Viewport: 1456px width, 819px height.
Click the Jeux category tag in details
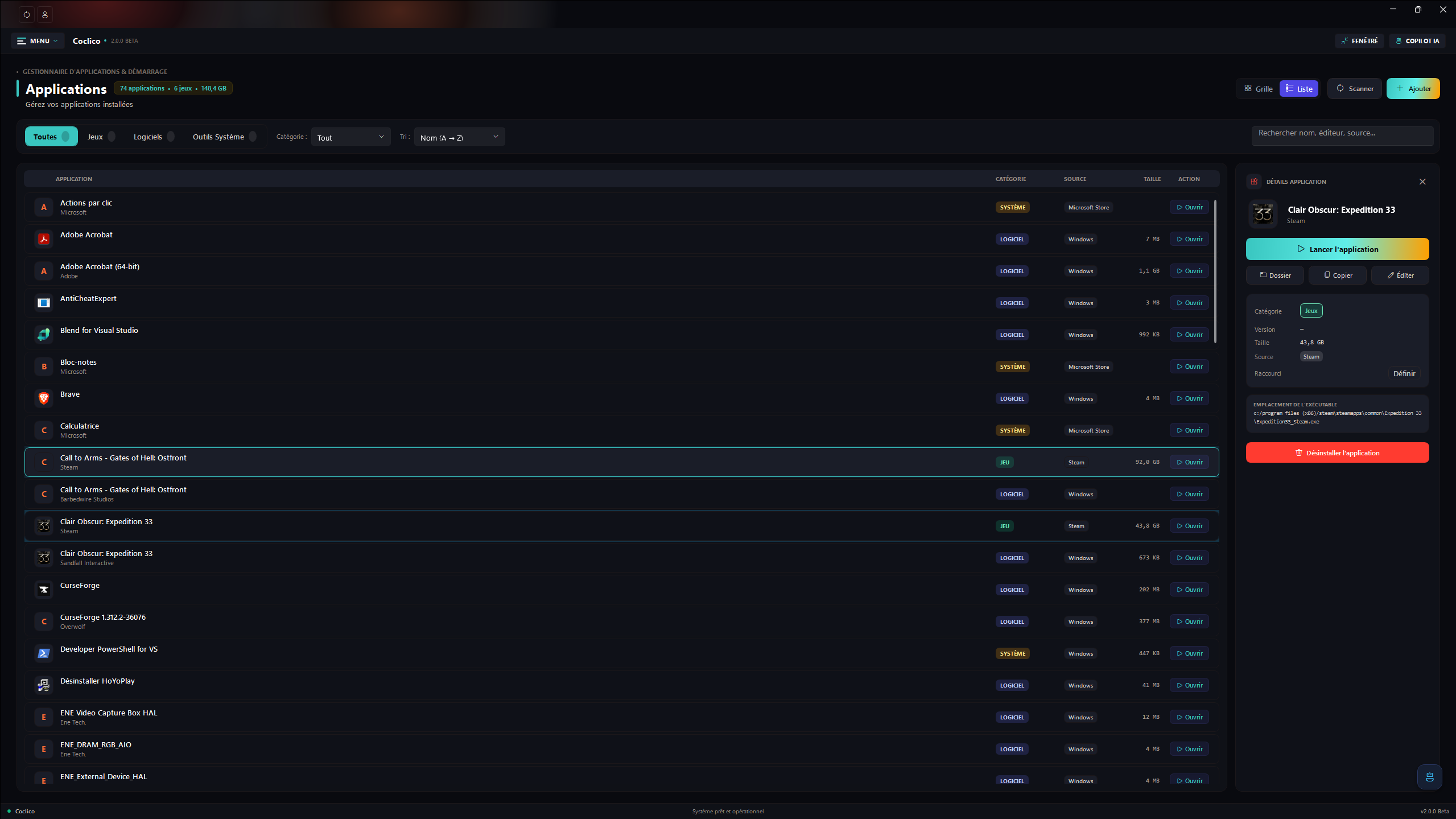pyautogui.click(x=1311, y=311)
